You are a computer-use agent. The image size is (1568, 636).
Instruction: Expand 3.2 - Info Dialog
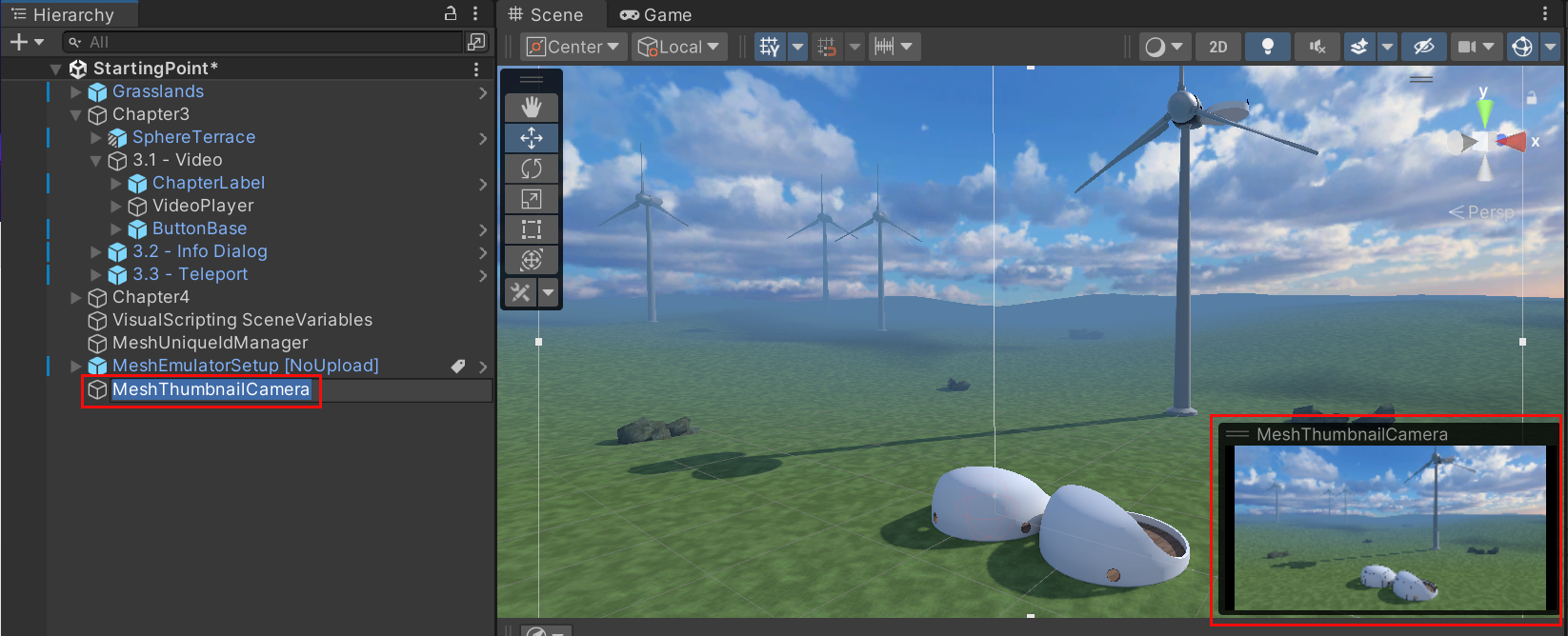click(96, 251)
